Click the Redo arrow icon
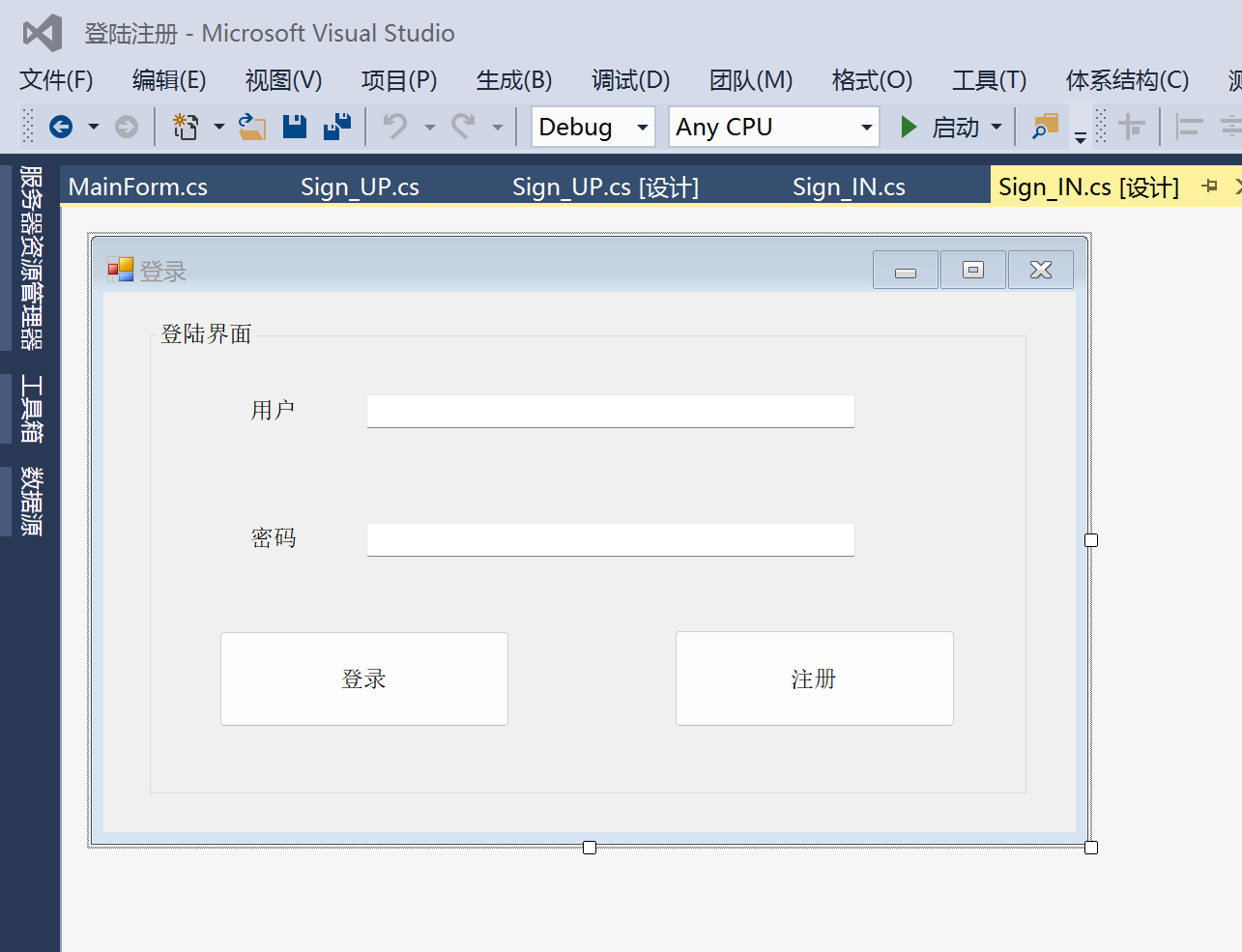The width and height of the screenshot is (1242, 952). tap(464, 127)
